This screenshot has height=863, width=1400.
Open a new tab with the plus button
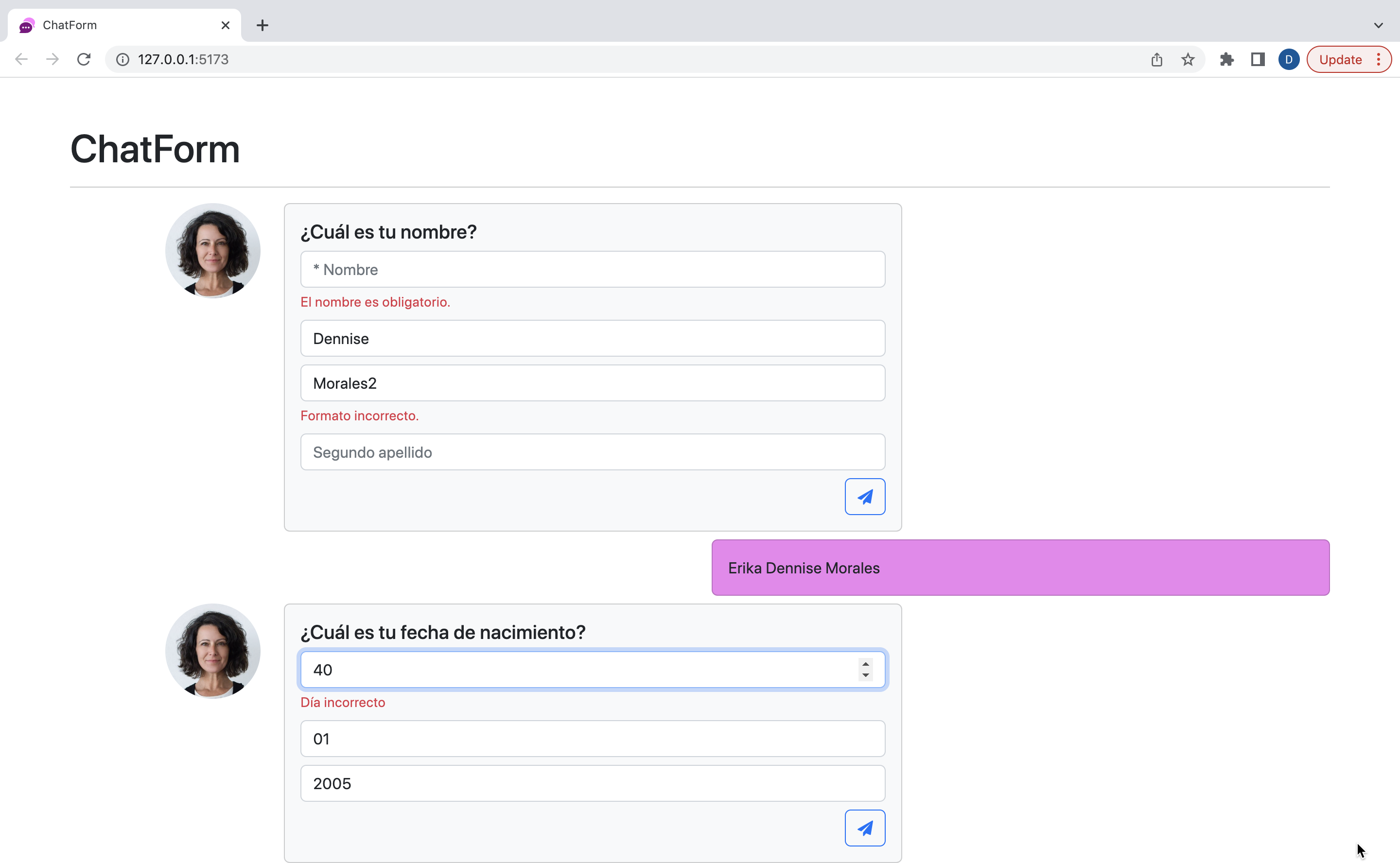262,25
